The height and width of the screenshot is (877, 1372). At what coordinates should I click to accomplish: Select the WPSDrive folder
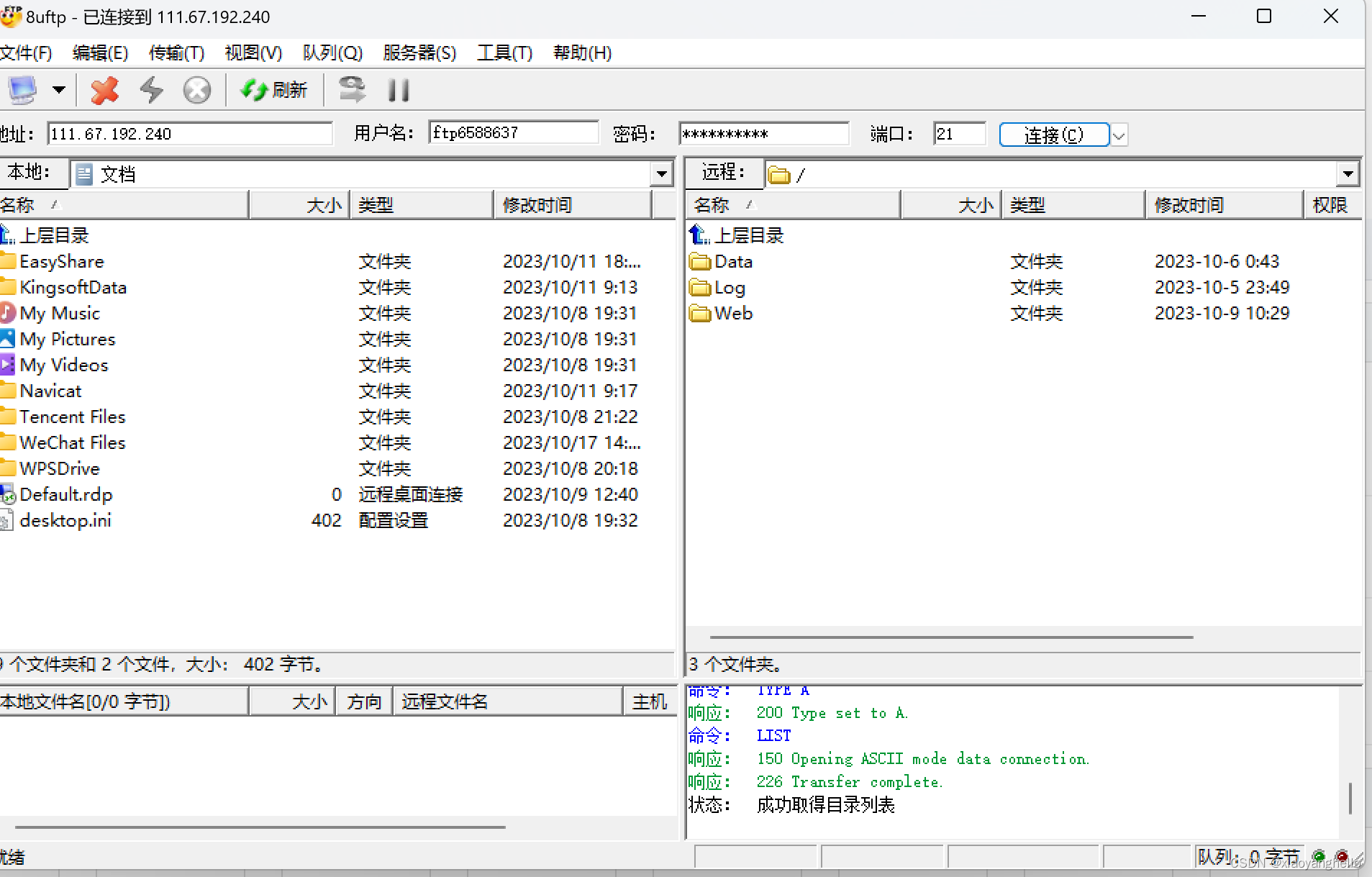tap(50, 468)
